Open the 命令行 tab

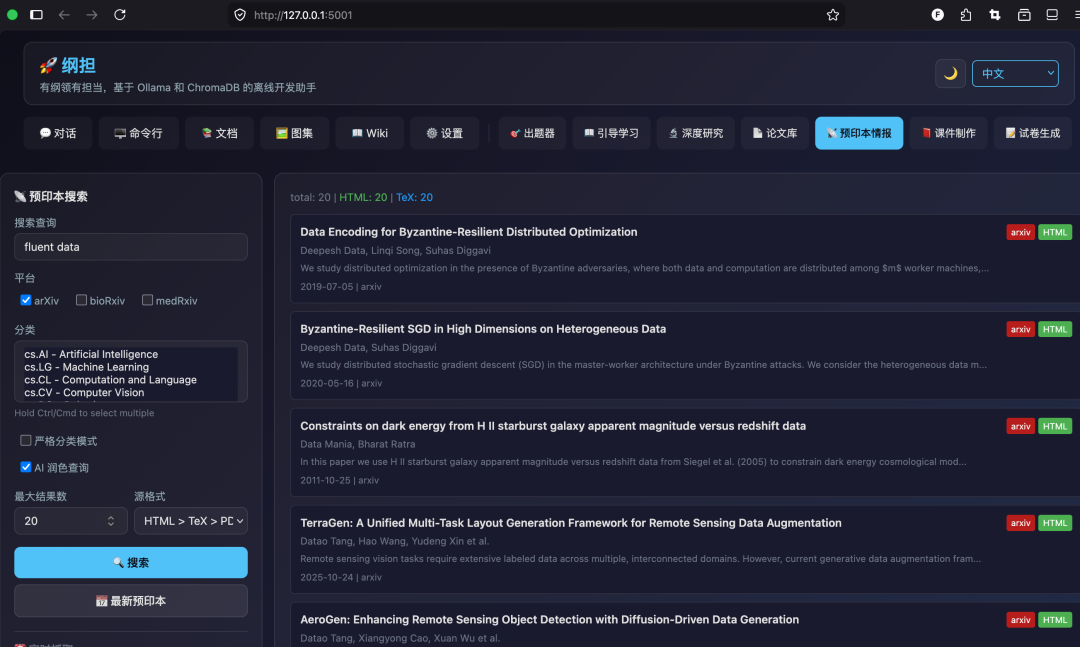pos(138,133)
